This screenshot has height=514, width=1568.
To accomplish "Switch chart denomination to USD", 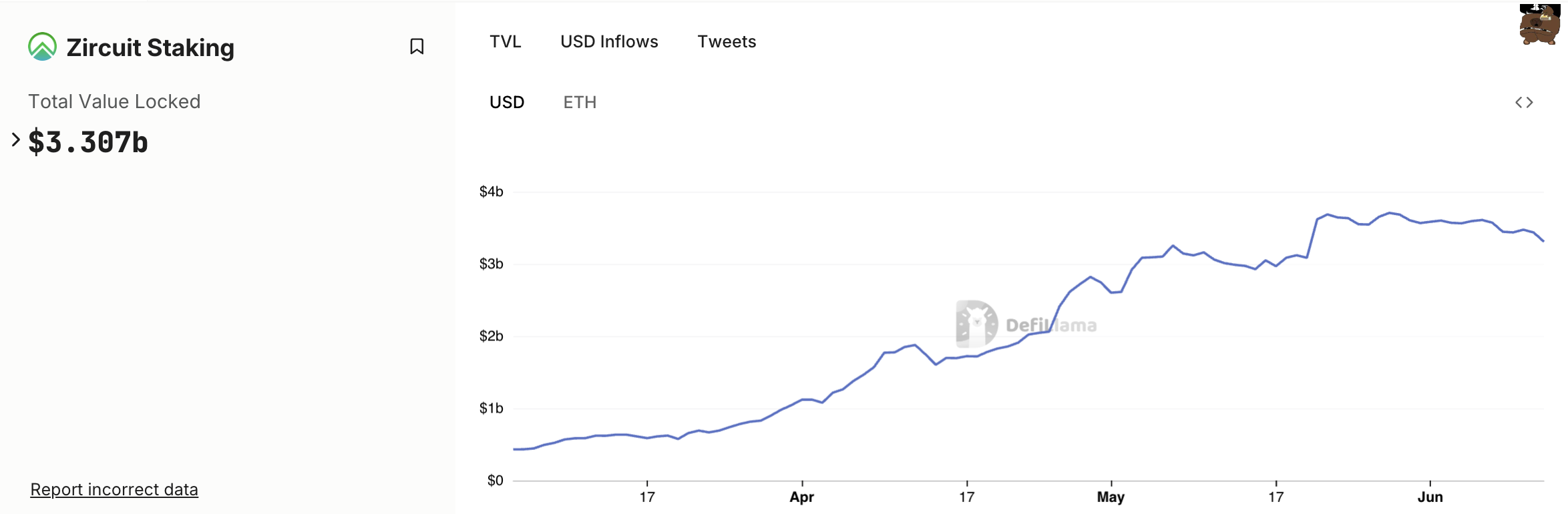I will pos(507,102).
